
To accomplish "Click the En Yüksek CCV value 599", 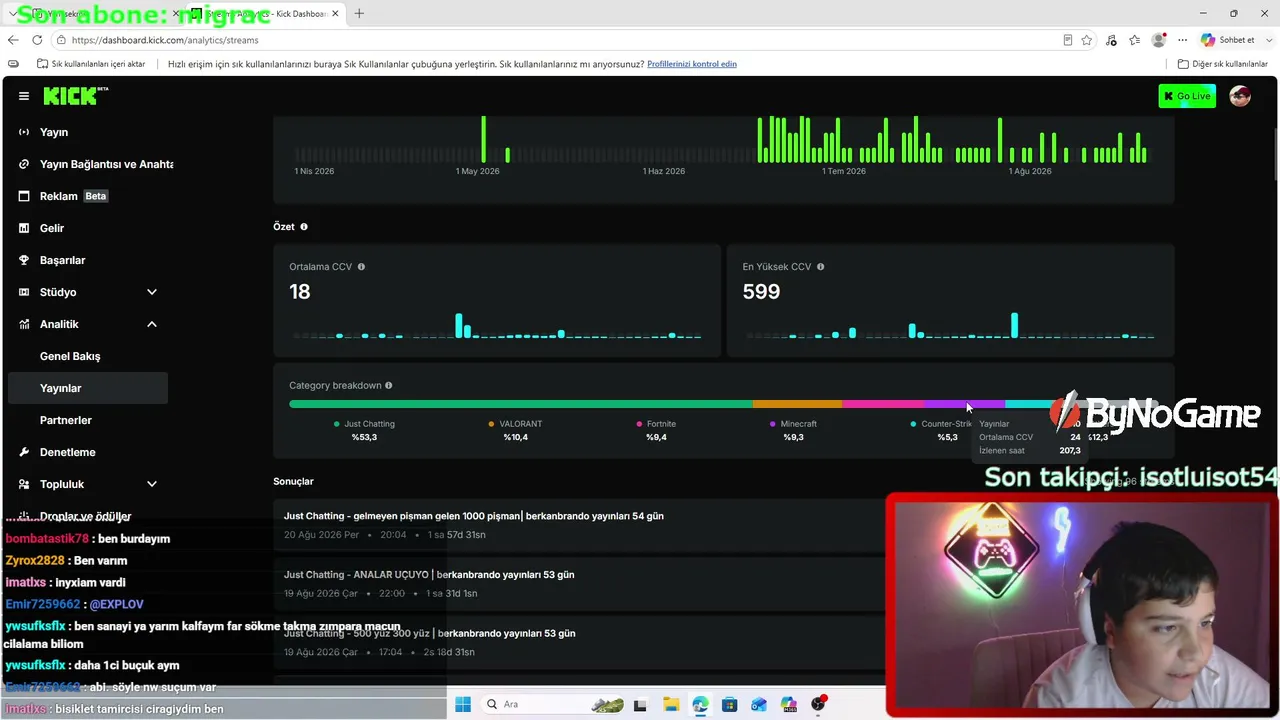I will tap(761, 292).
